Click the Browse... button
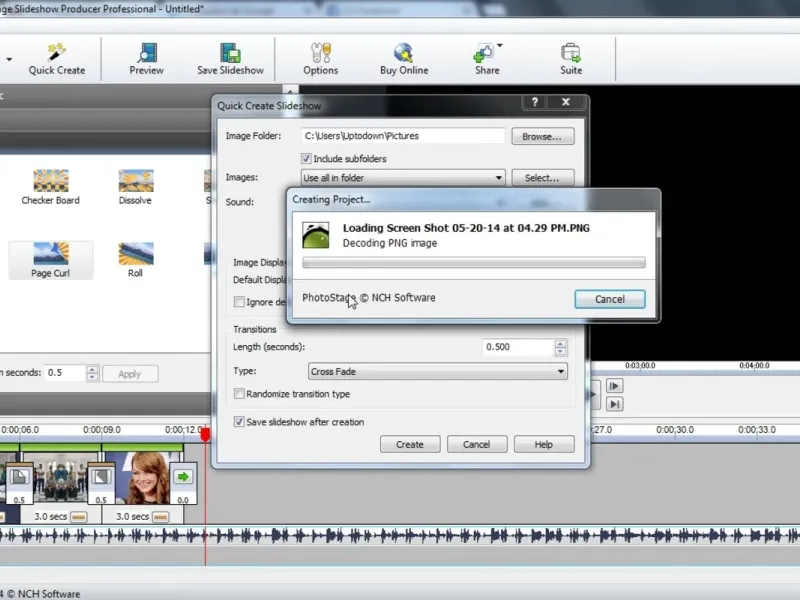The width and height of the screenshot is (800, 600). click(x=542, y=136)
